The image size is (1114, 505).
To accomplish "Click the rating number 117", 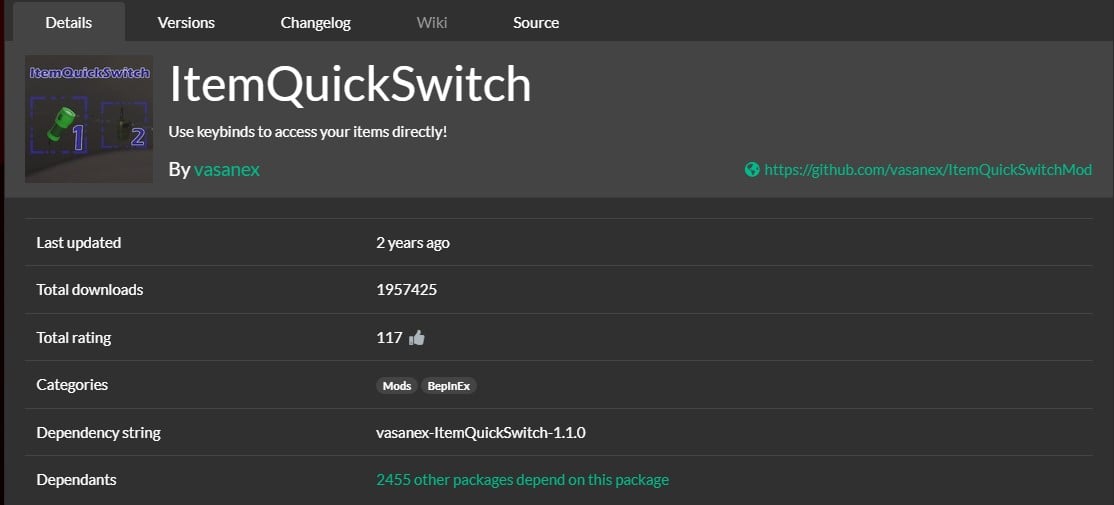I will coord(389,338).
